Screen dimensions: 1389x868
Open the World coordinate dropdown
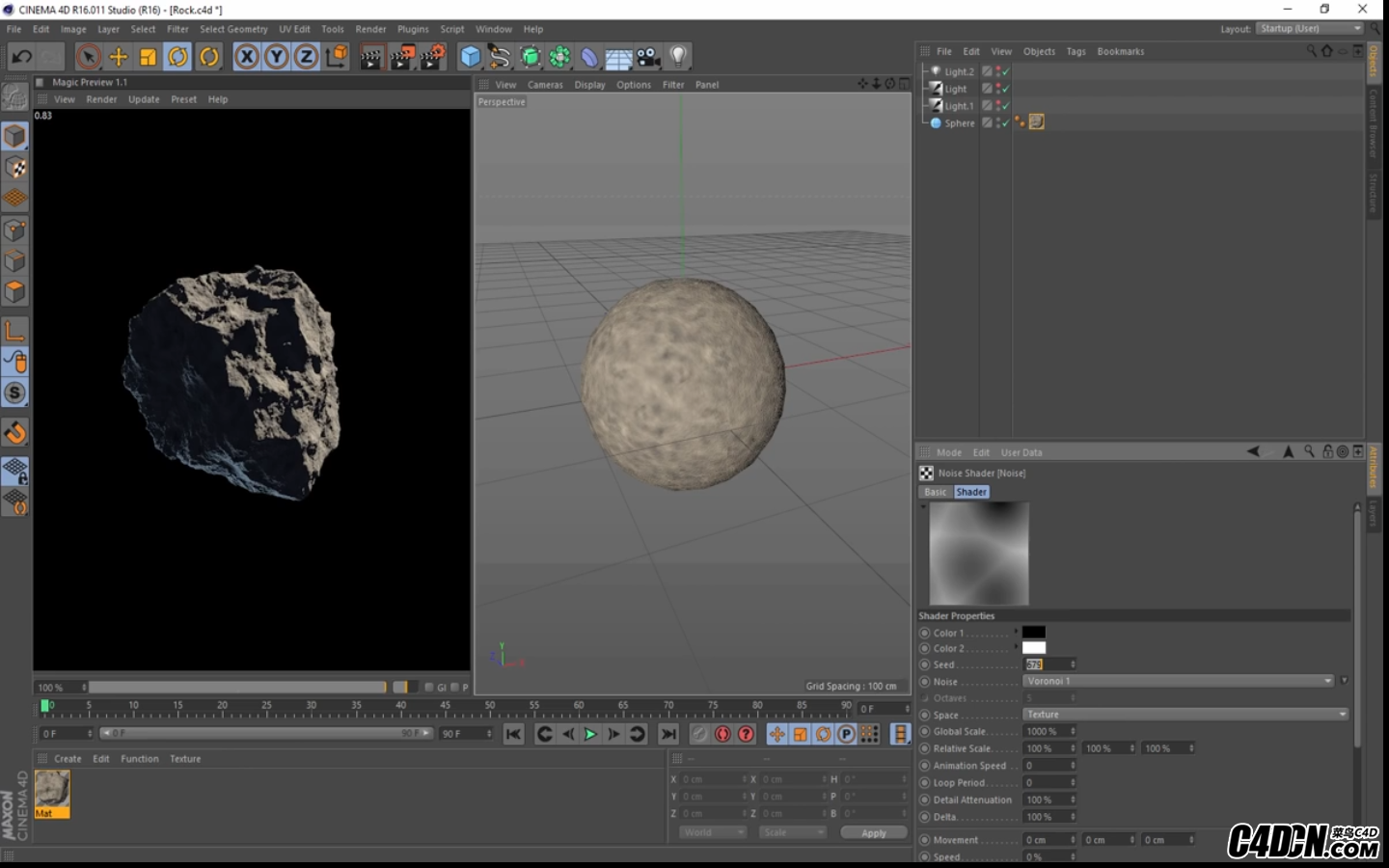coord(714,832)
